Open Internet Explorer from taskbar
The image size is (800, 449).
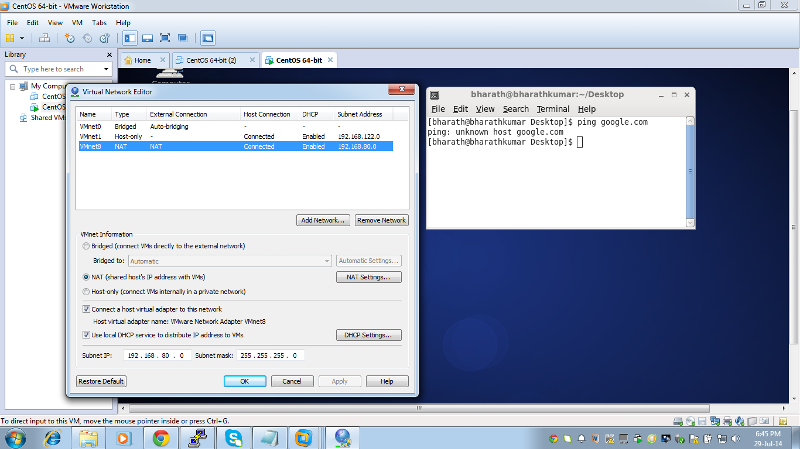[x=53, y=438]
